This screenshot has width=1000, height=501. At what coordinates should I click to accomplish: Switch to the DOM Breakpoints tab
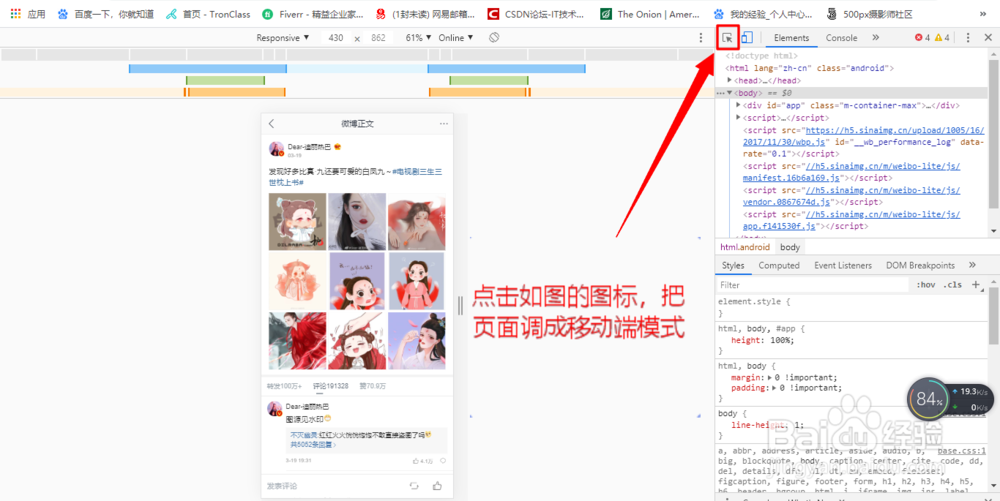click(920, 266)
